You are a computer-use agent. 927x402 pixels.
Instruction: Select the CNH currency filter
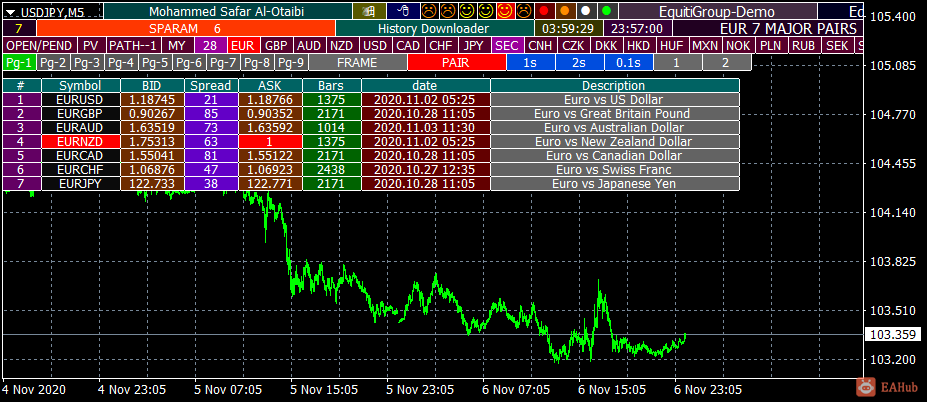(x=540, y=46)
